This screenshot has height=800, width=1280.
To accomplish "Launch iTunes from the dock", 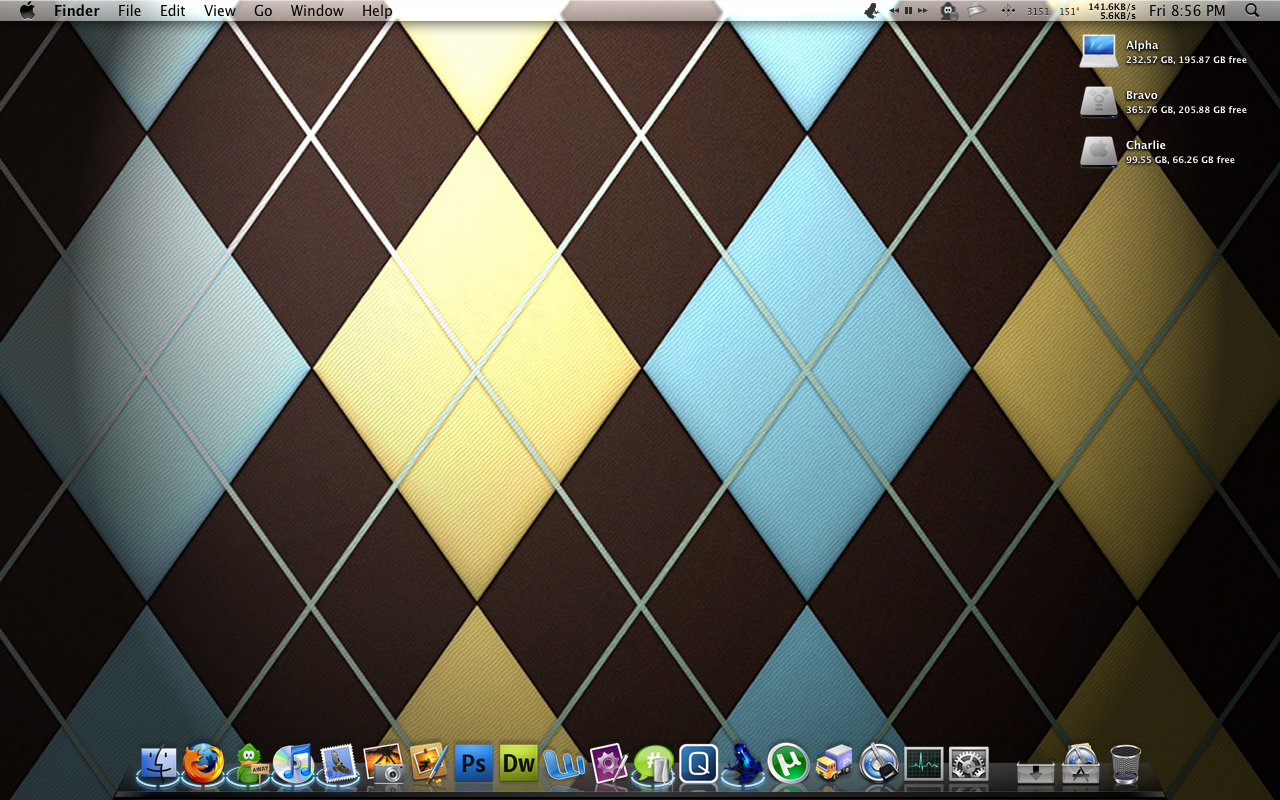I will pyautogui.click(x=292, y=764).
